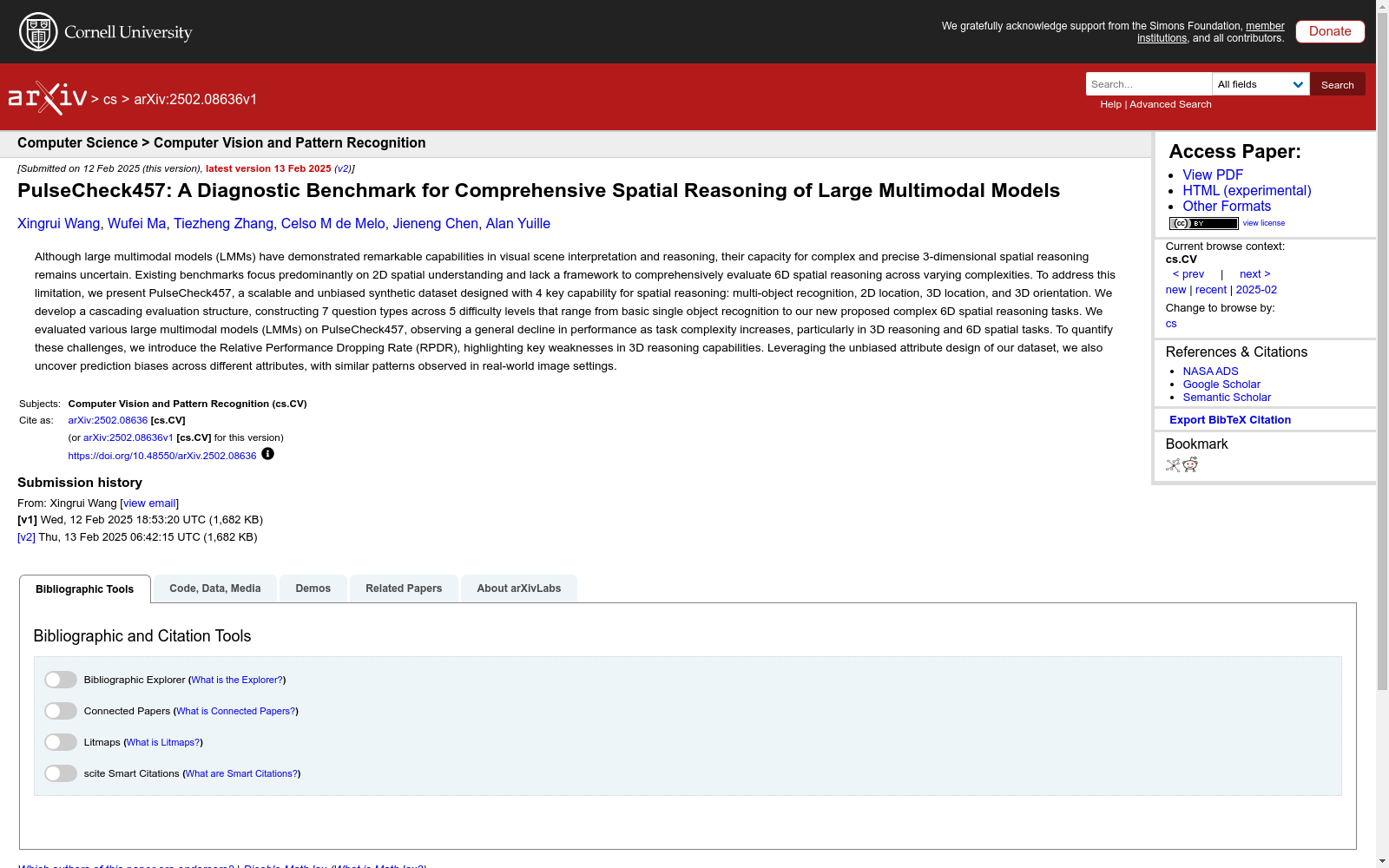The height and width of the screenshot is (868, 1389).
Task: Toggle Bibliographic Explorer switch
Action: pyautogui.click(x=61, y=680)
